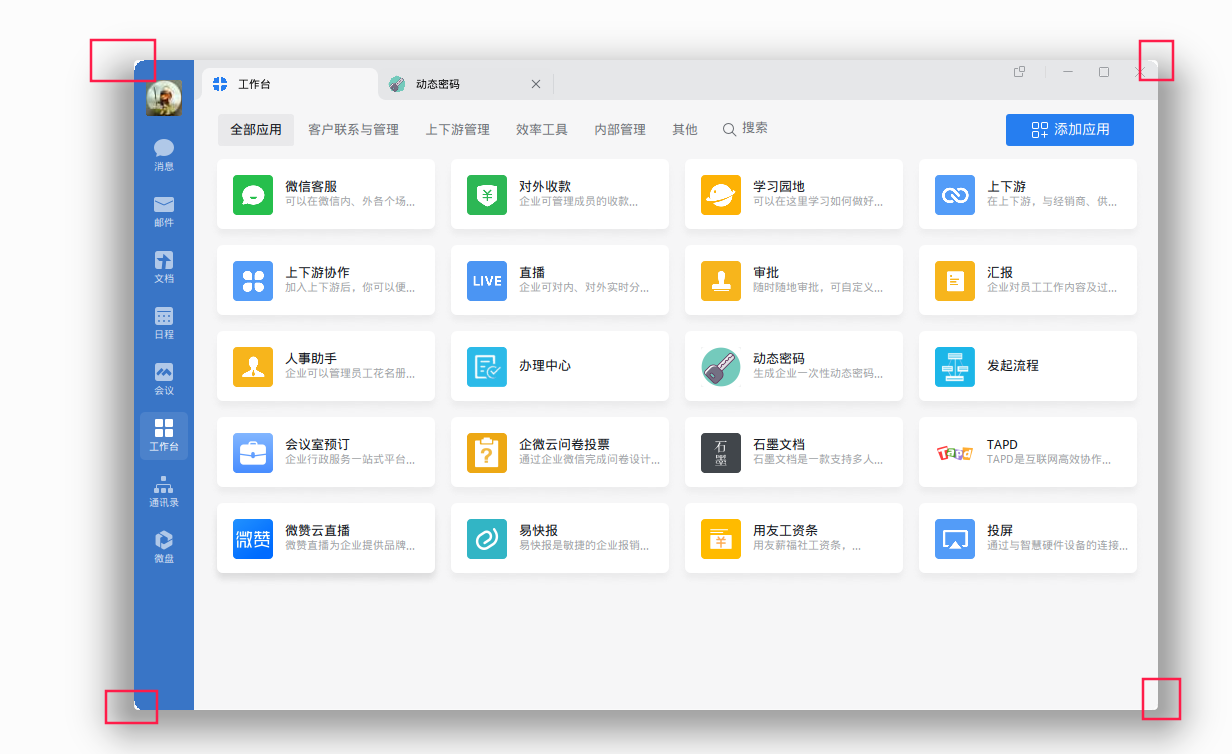Open the 石墨文档 dark icon
The height and width of the screenshot is (754, 1232).
pos(721,453)
